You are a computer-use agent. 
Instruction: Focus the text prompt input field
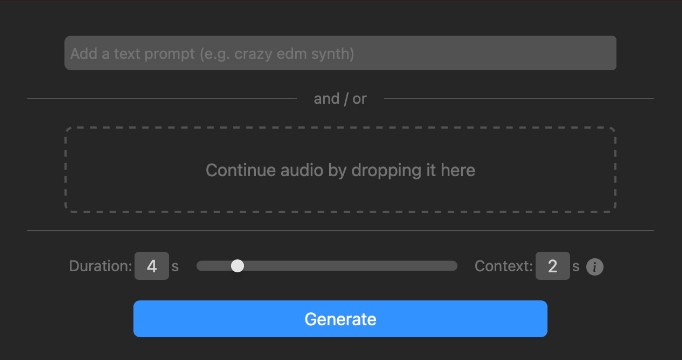(x=340, y=53)
